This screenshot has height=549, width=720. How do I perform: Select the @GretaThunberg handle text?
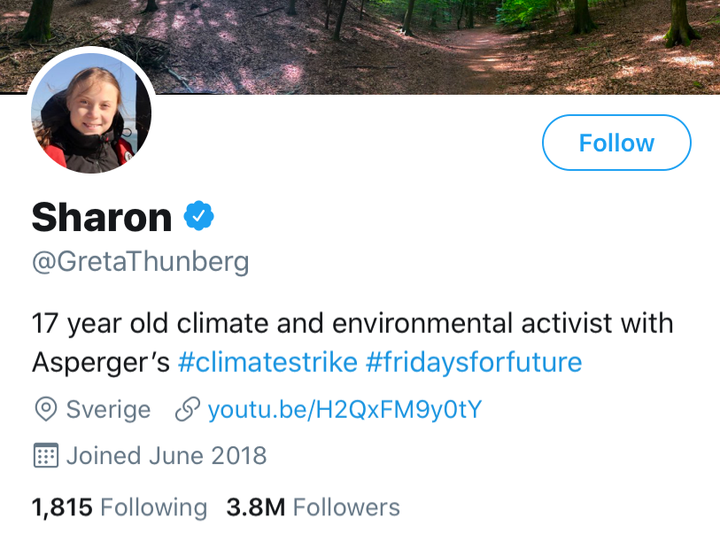[140, 263]
